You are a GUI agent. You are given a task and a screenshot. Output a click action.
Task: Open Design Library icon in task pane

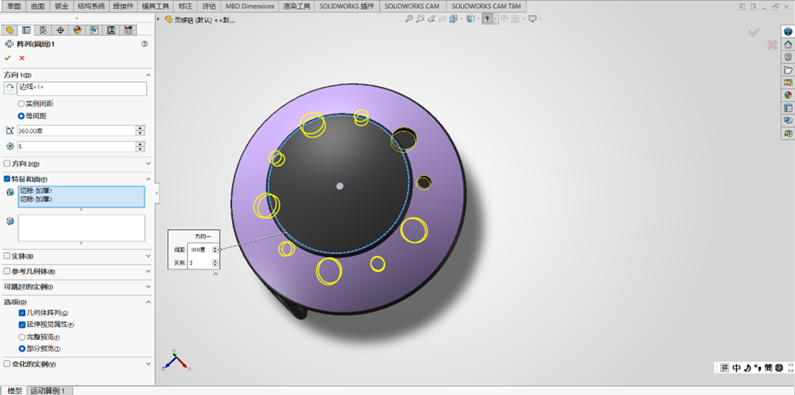click(788, 57)
